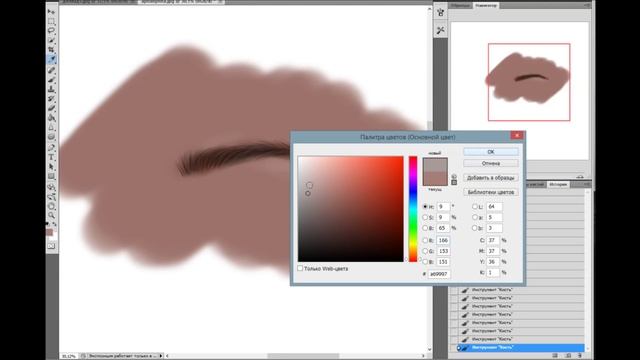
Task: Select the Crop tool
Action: point(51,50)
